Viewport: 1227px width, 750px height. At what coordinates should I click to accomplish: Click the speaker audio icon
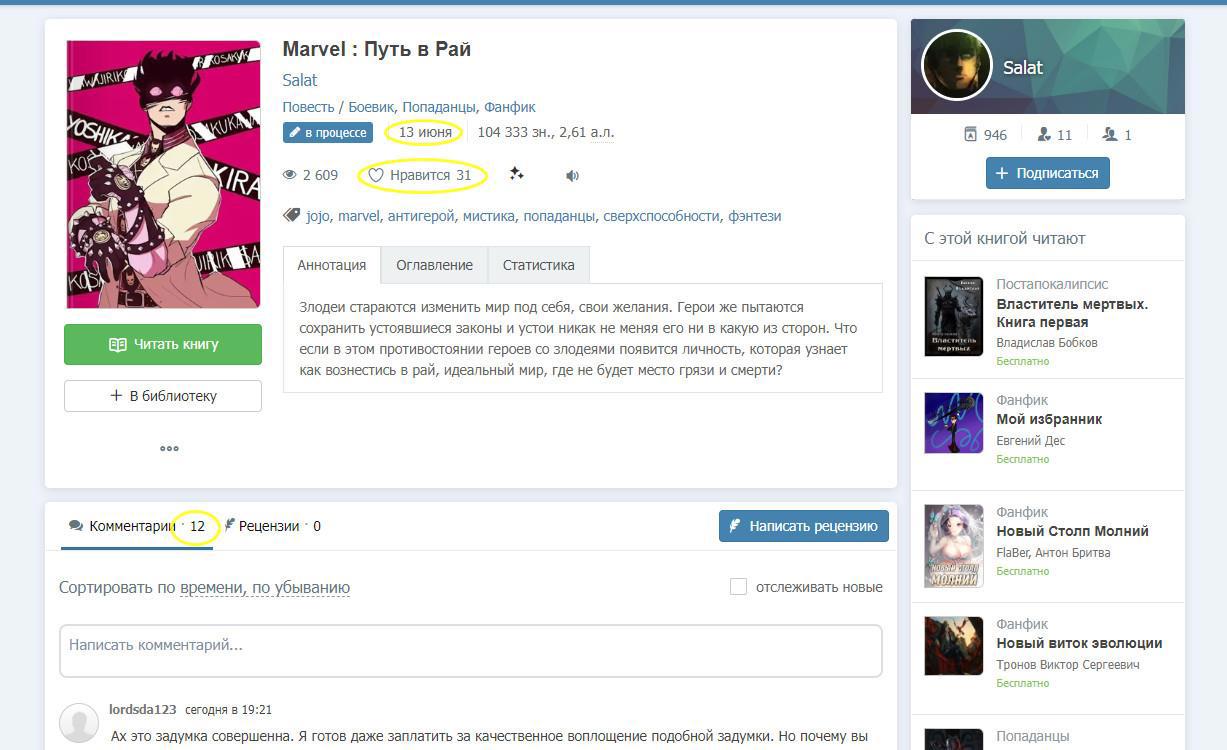[572, 176]
